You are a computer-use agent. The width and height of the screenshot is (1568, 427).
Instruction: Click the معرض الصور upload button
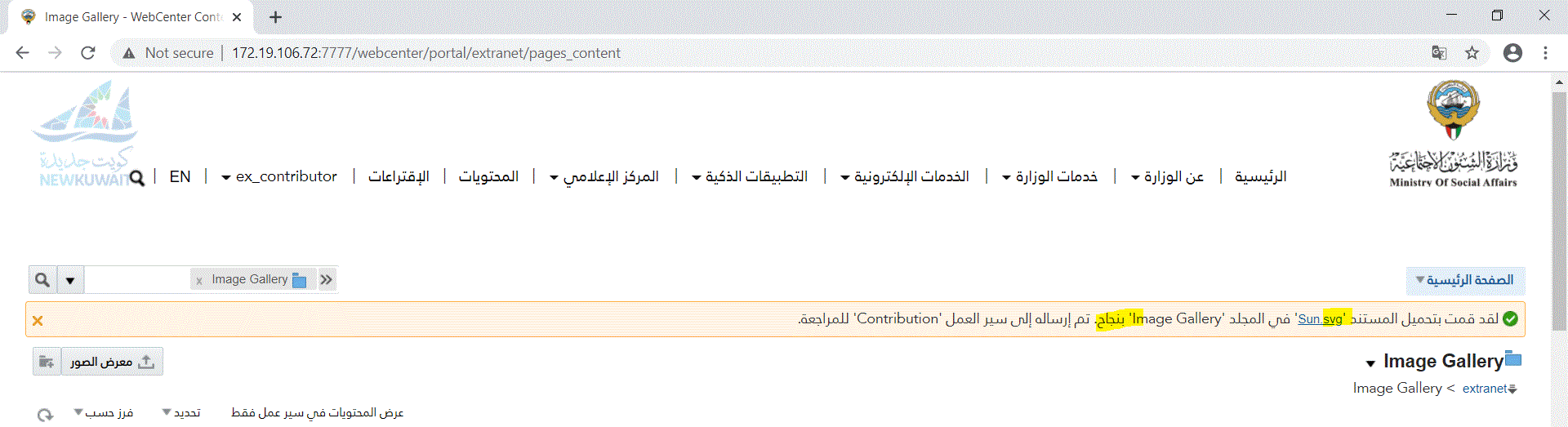point(113,362)
